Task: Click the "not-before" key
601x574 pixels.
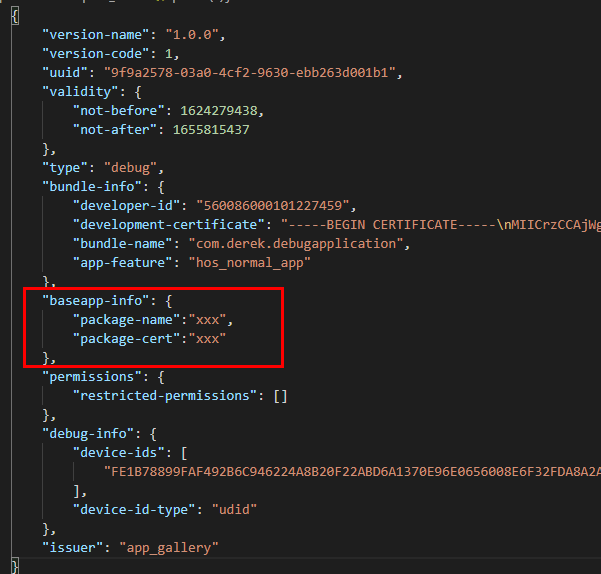Action: coord(118,111)
